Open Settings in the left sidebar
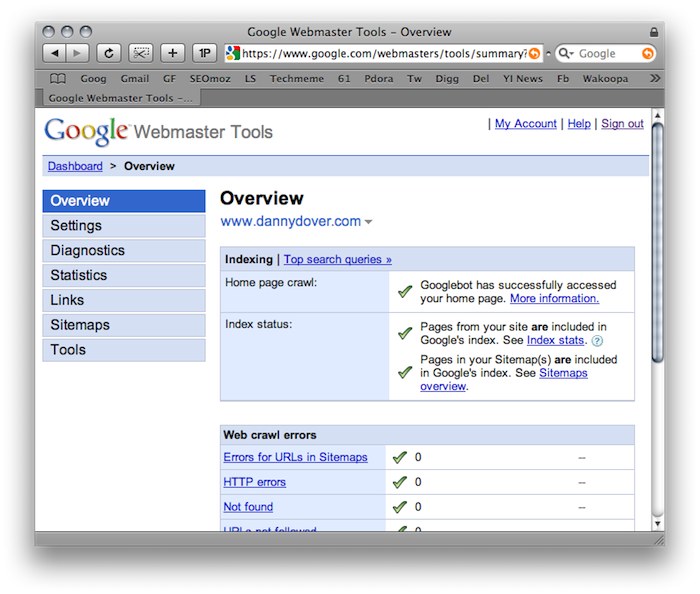700x594 pixels. click(124, 226)
